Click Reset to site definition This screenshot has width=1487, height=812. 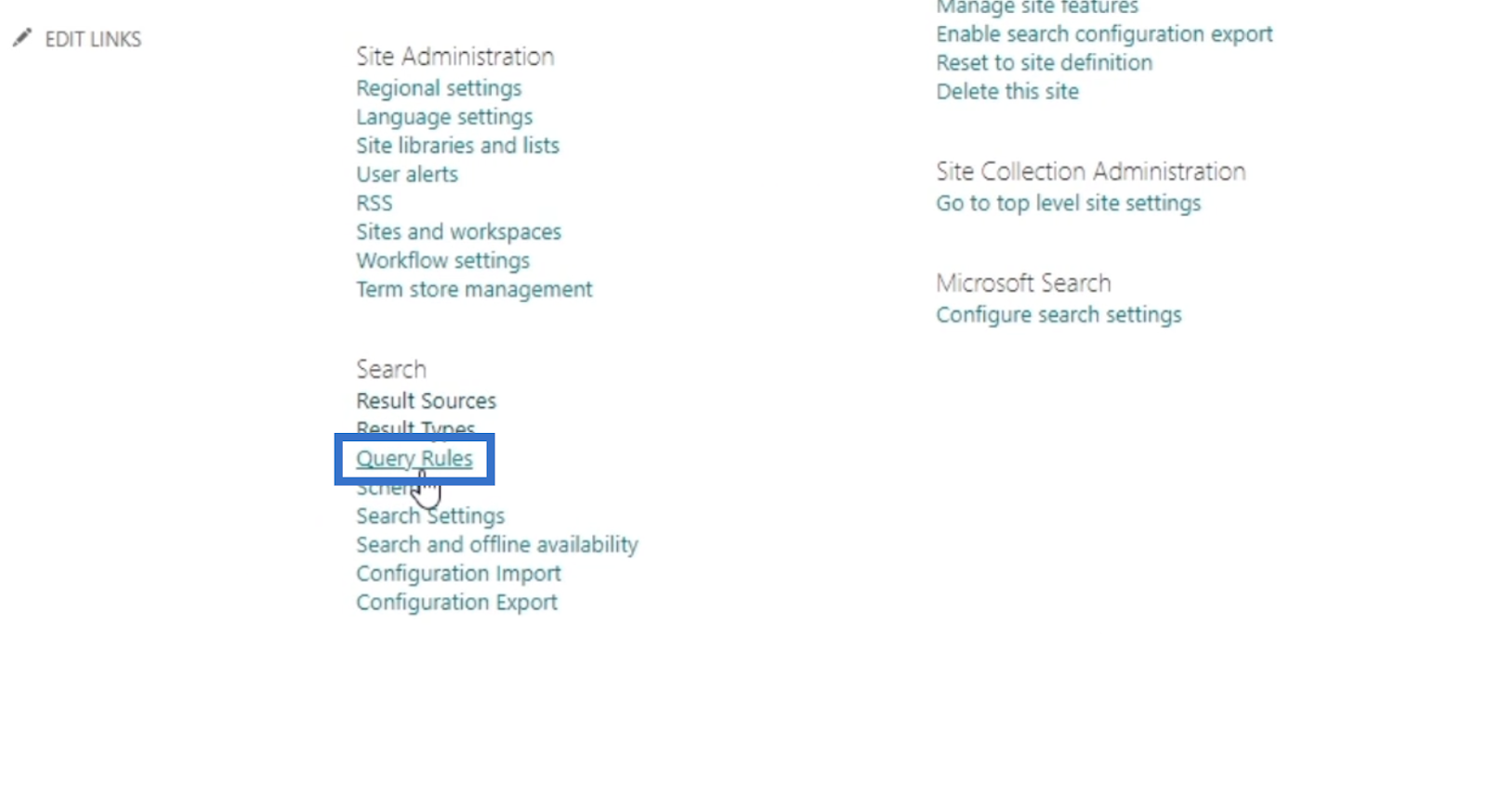[x=1044, y=63]
